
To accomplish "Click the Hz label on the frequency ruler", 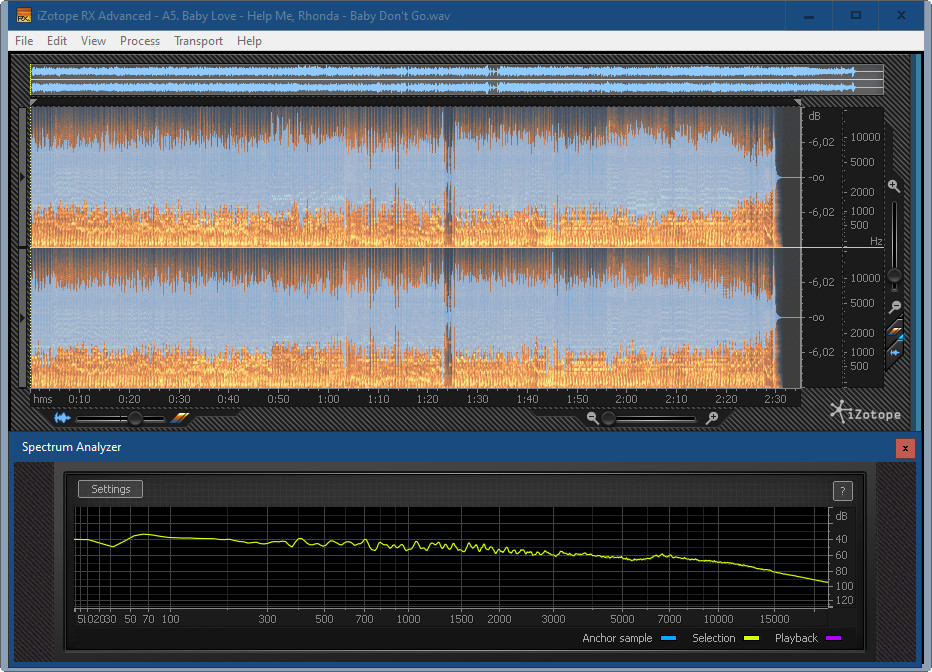I will pos(876,241).
